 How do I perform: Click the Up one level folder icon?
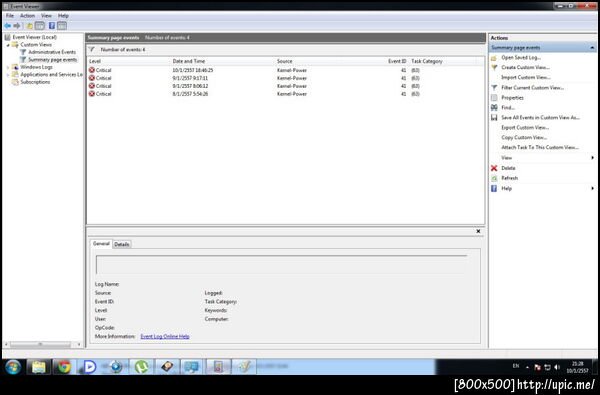coord(29,26)
